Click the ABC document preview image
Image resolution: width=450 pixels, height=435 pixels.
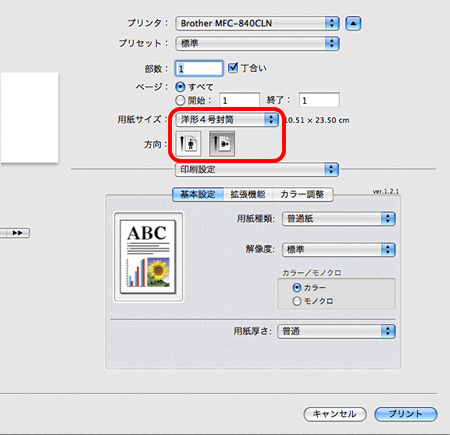pos(148,257)
